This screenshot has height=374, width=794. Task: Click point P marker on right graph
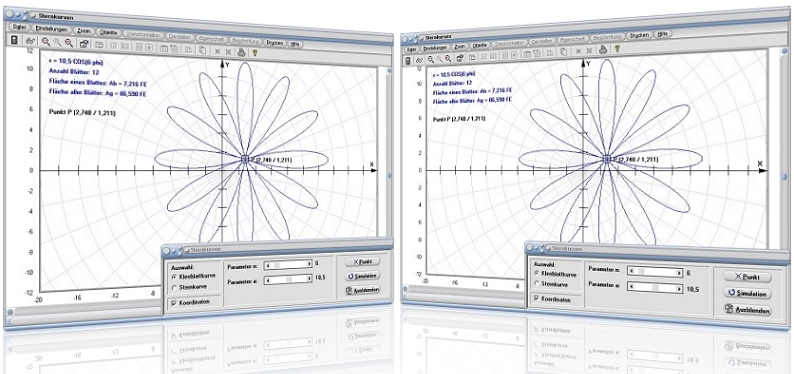607,158
